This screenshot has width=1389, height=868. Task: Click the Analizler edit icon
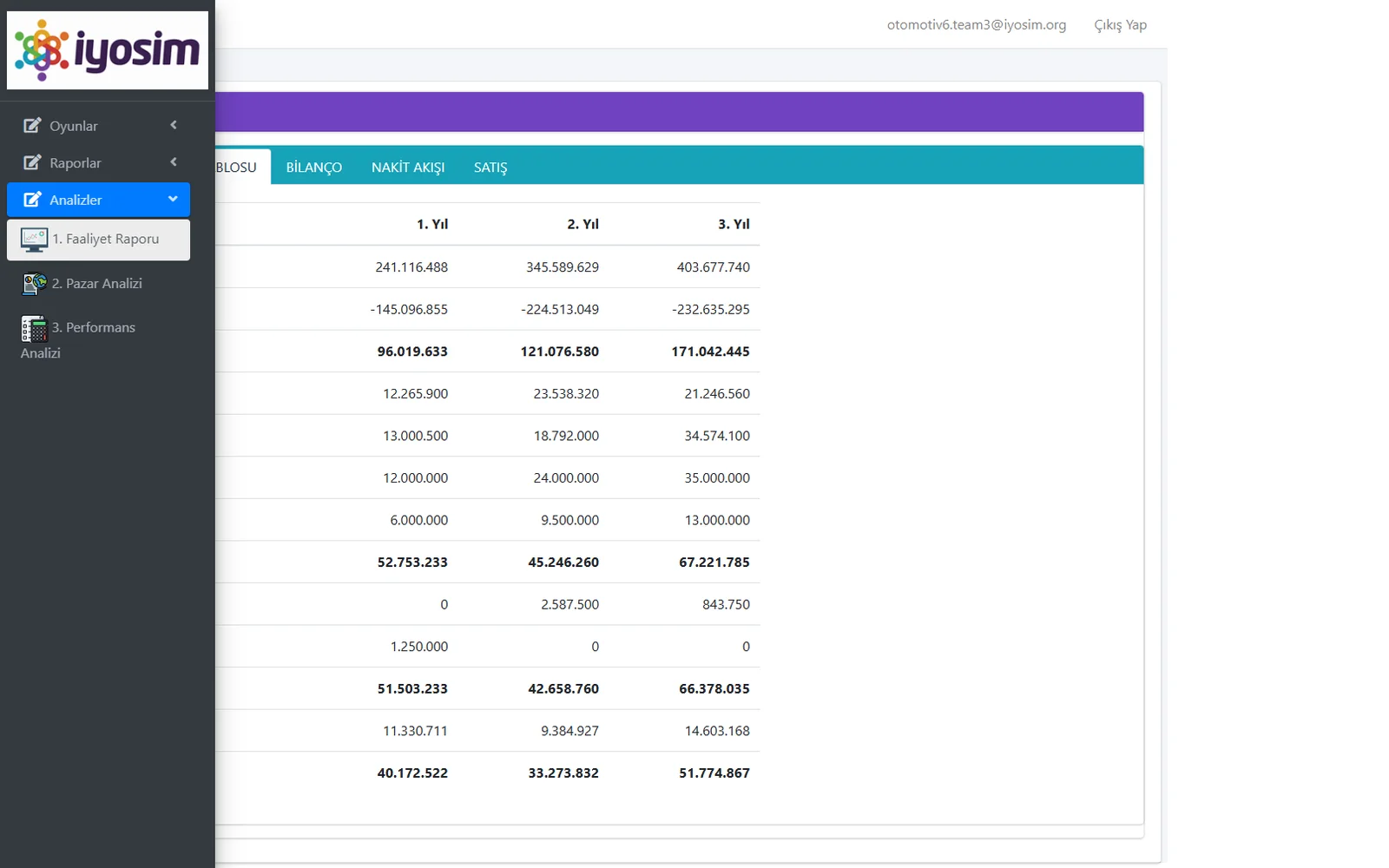(32, 200)
